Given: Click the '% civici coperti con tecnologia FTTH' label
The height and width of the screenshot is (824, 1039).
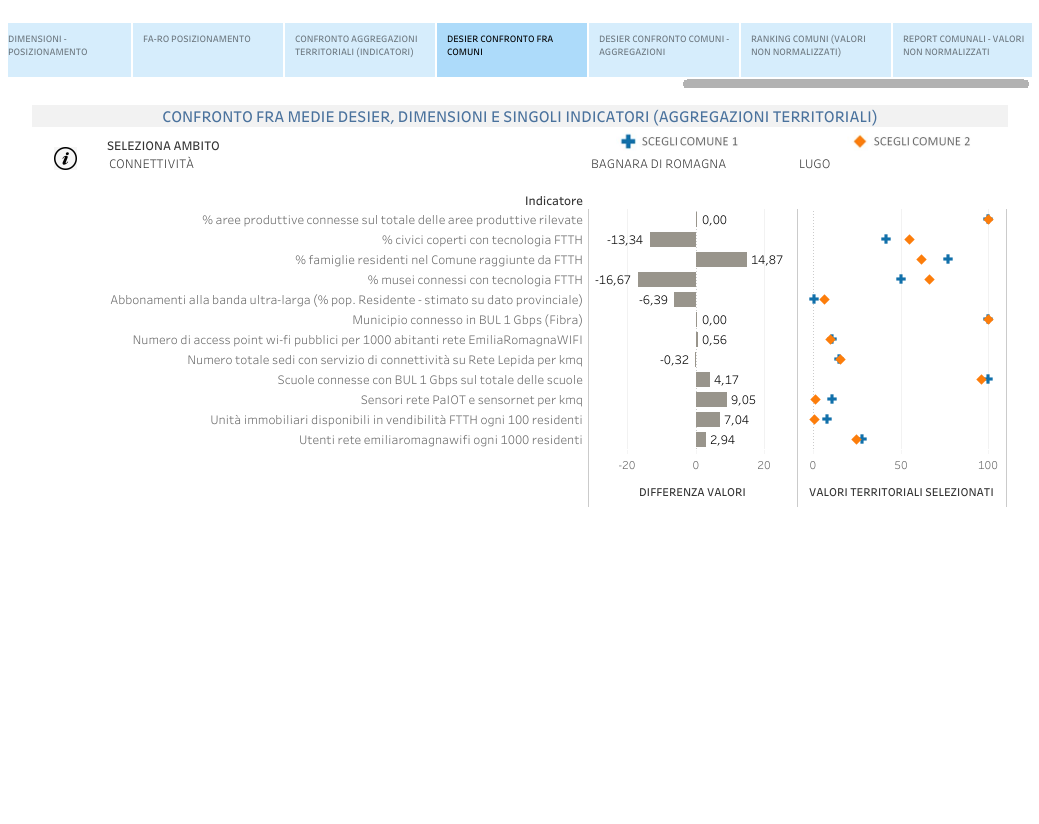Looking at the screenshot, I should pyautogui.click(x=482, y=240).
